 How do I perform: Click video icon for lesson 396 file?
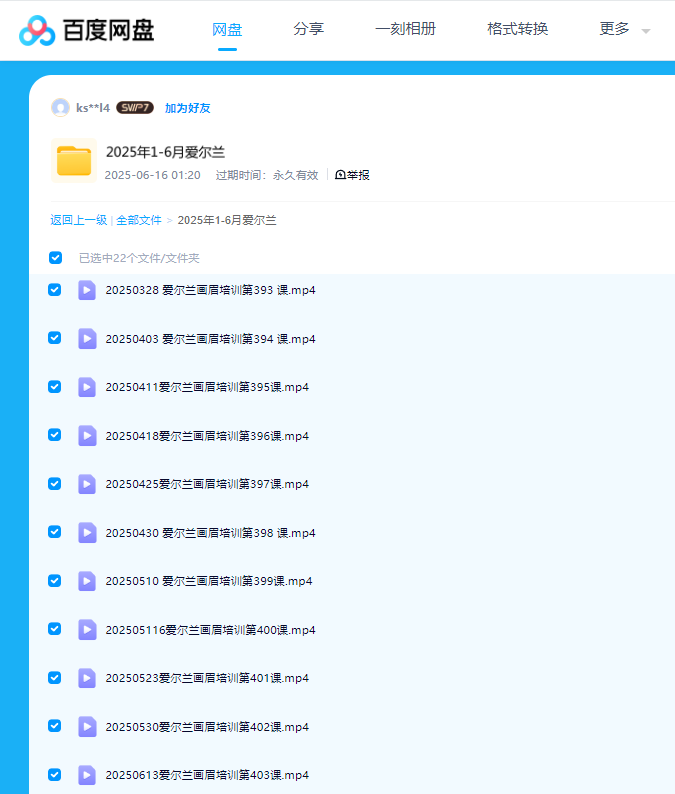click(87, 436)
